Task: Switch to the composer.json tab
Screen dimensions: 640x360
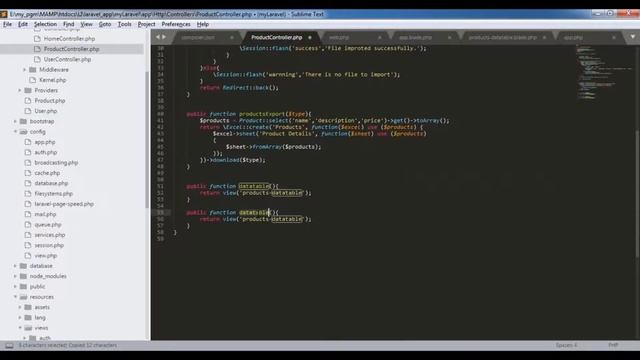Action: tap(198, 38)
